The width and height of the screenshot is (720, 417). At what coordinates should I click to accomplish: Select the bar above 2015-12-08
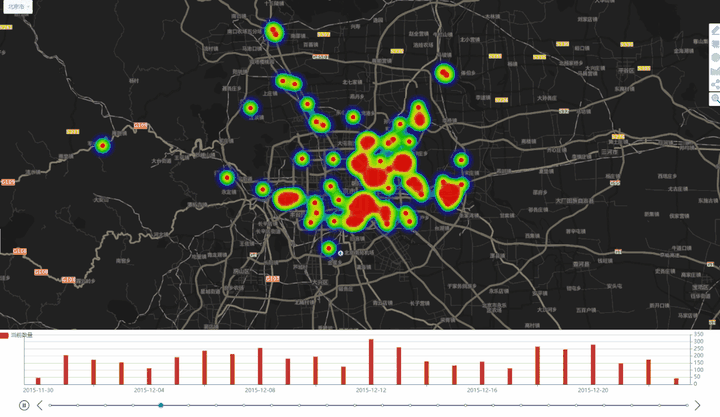pos(260,366)
